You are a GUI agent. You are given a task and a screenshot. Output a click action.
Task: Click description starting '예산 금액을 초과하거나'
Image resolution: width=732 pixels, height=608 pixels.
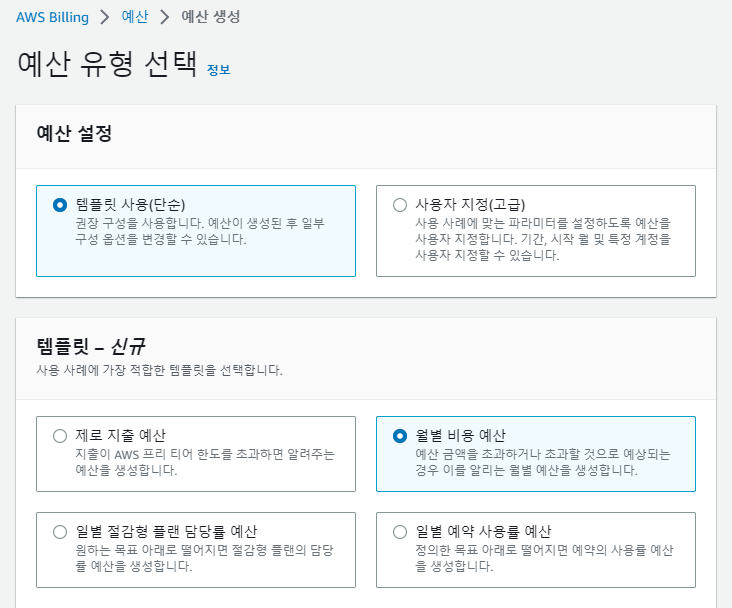point(543,462)
